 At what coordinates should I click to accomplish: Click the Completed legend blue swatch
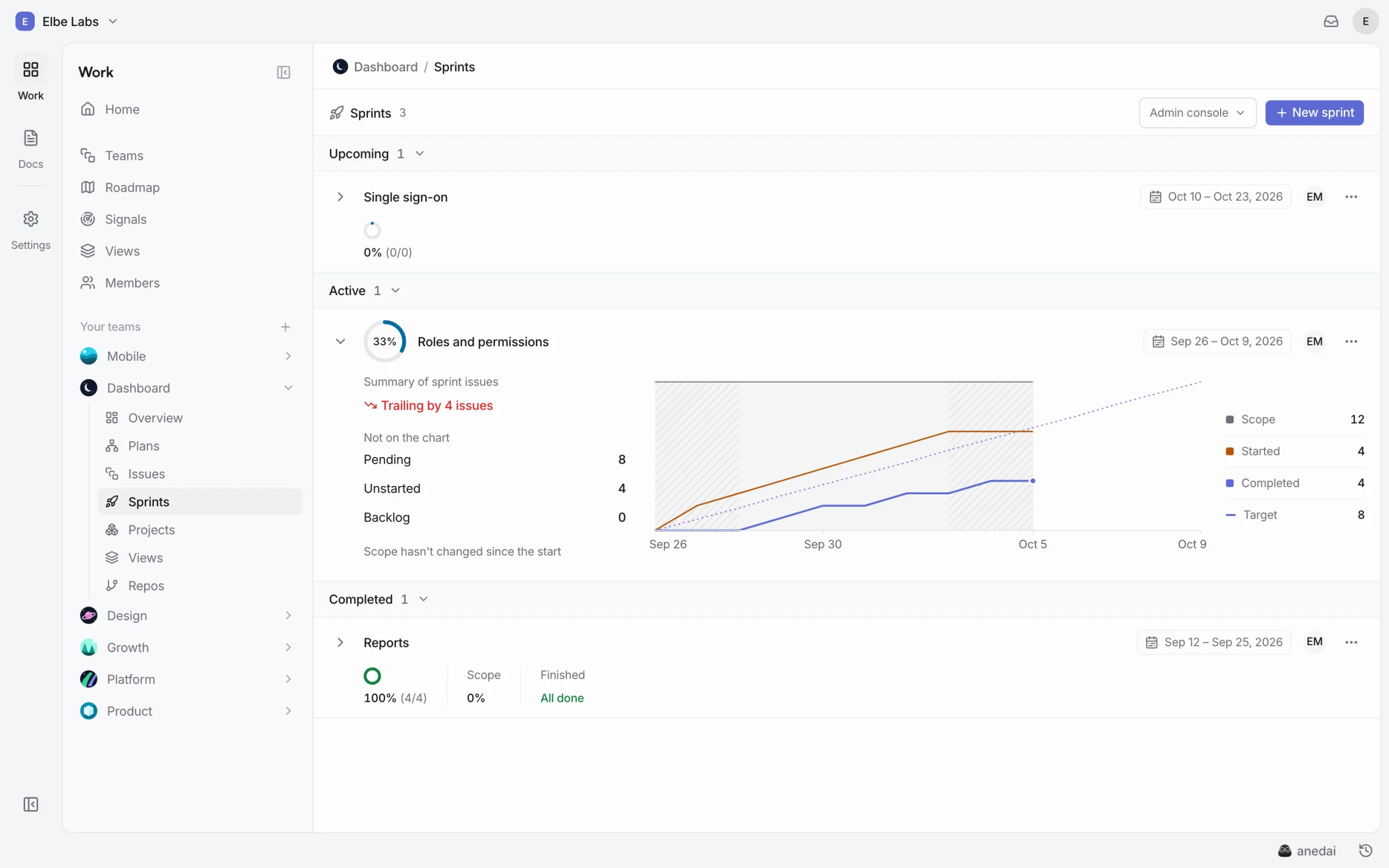[1230, 483]
